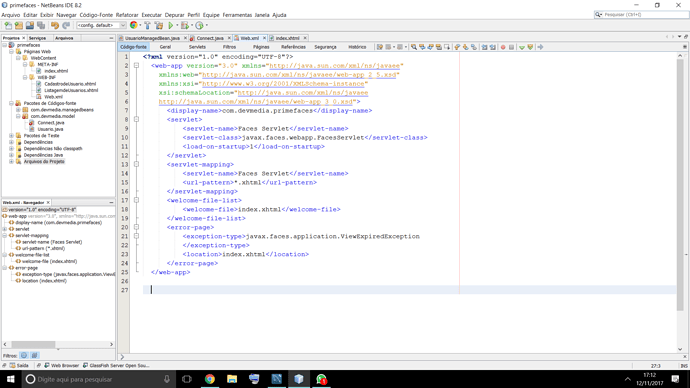Click the Clean and Build icon

click(159, 26)
